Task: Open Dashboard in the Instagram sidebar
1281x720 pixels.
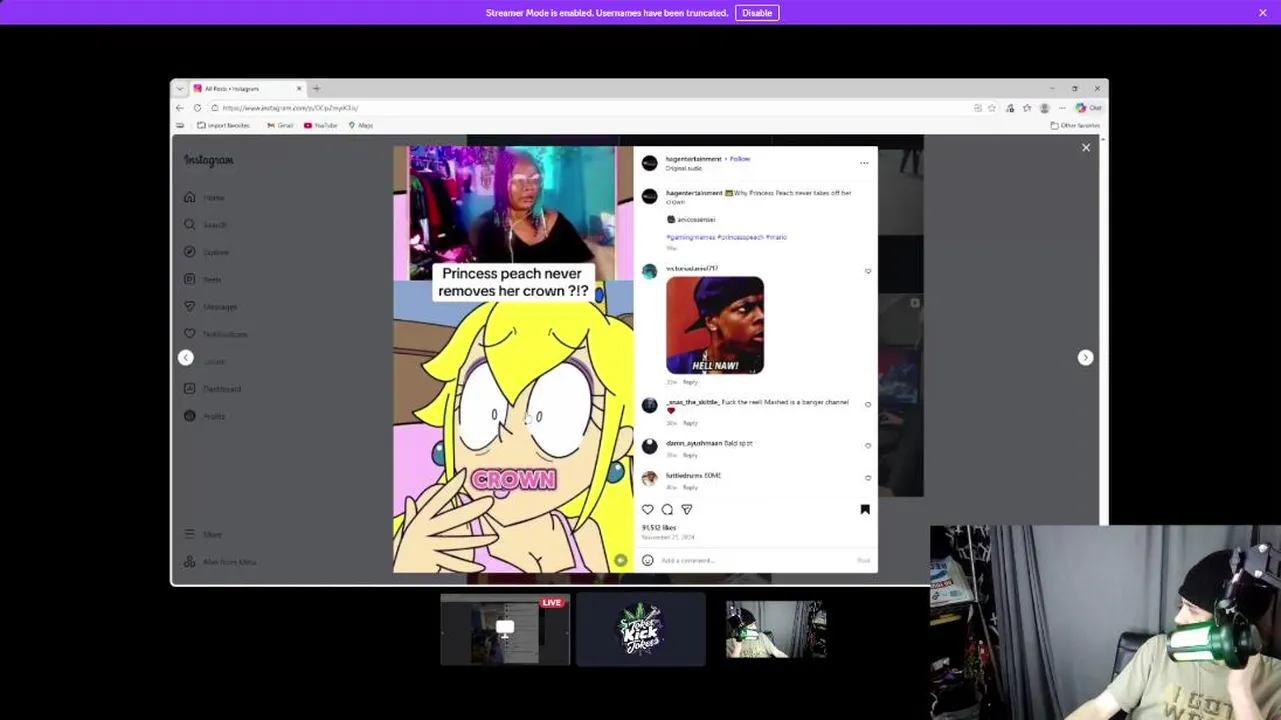Action: click(213, 389)
